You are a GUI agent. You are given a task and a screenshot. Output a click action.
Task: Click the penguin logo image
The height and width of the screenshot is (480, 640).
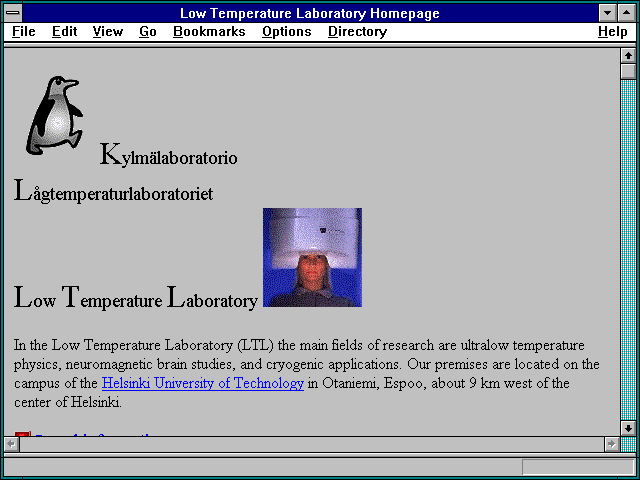coord(55,116)
